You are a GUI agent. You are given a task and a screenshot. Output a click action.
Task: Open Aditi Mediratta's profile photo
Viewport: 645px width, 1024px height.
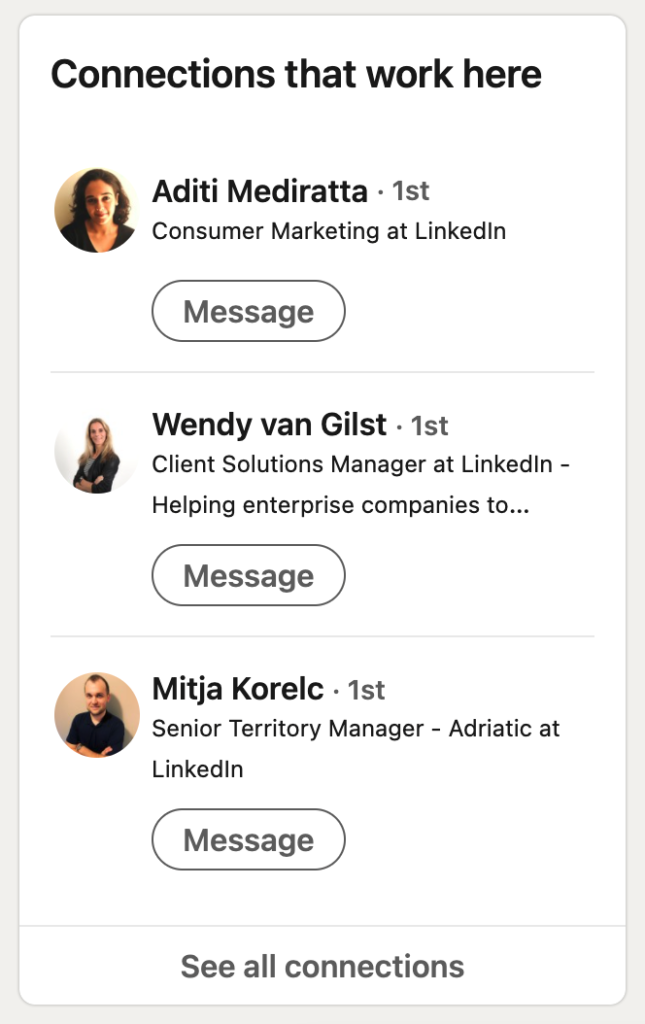(97, 210)
